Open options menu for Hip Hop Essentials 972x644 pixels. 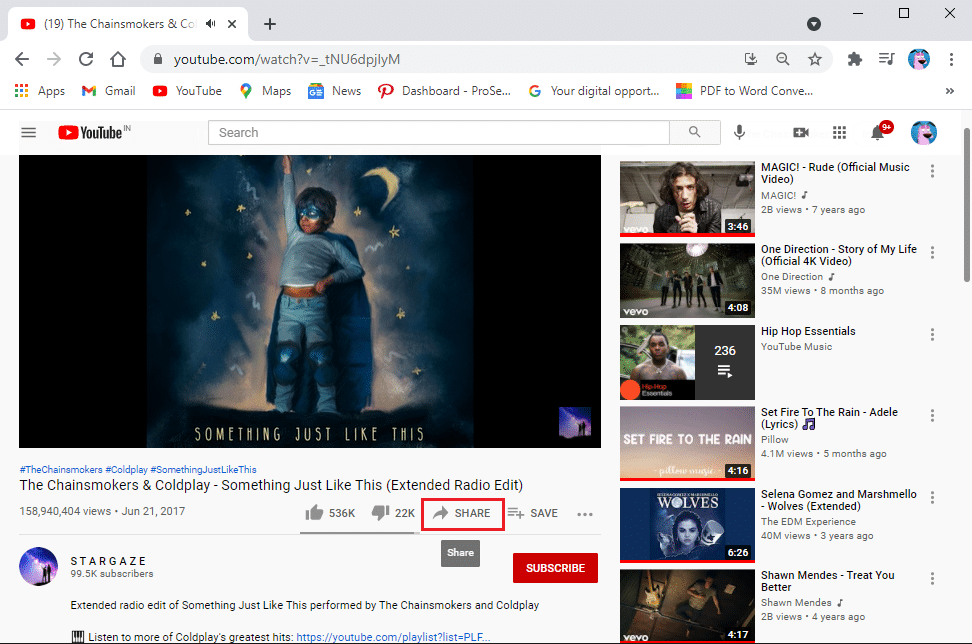click(x=933, y=335)
